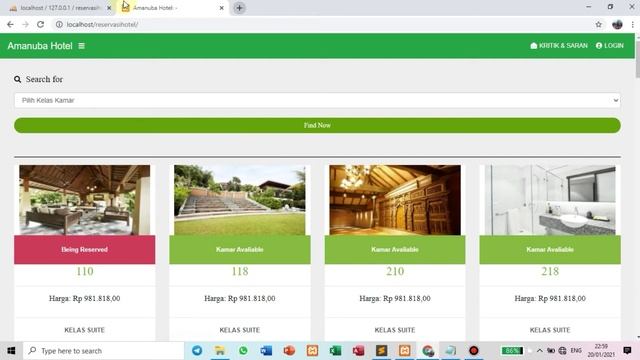
Task: Switch to Chrome in the taskbar
Action: [428, 351]
